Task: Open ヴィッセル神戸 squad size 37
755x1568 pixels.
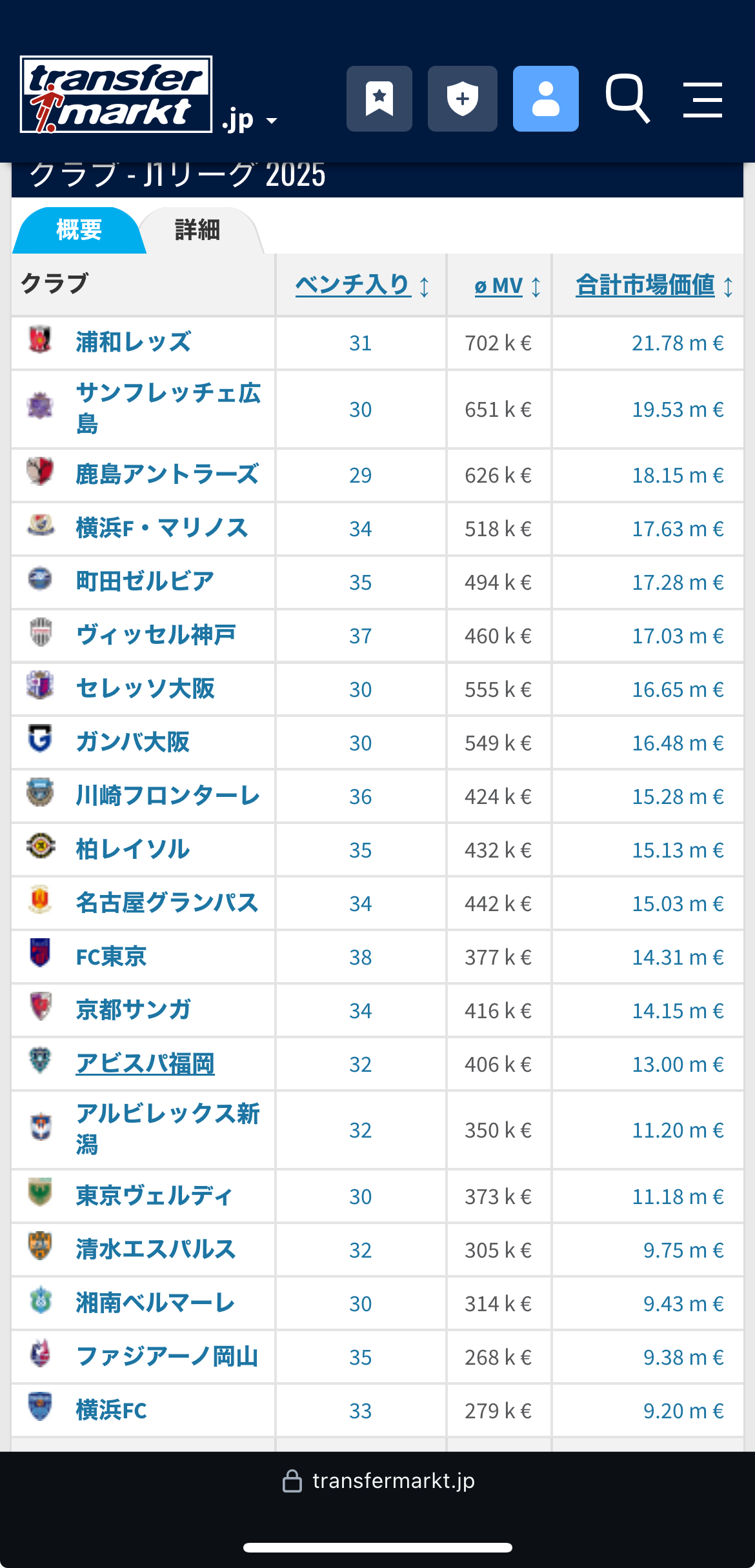Action: click(360, 636)
